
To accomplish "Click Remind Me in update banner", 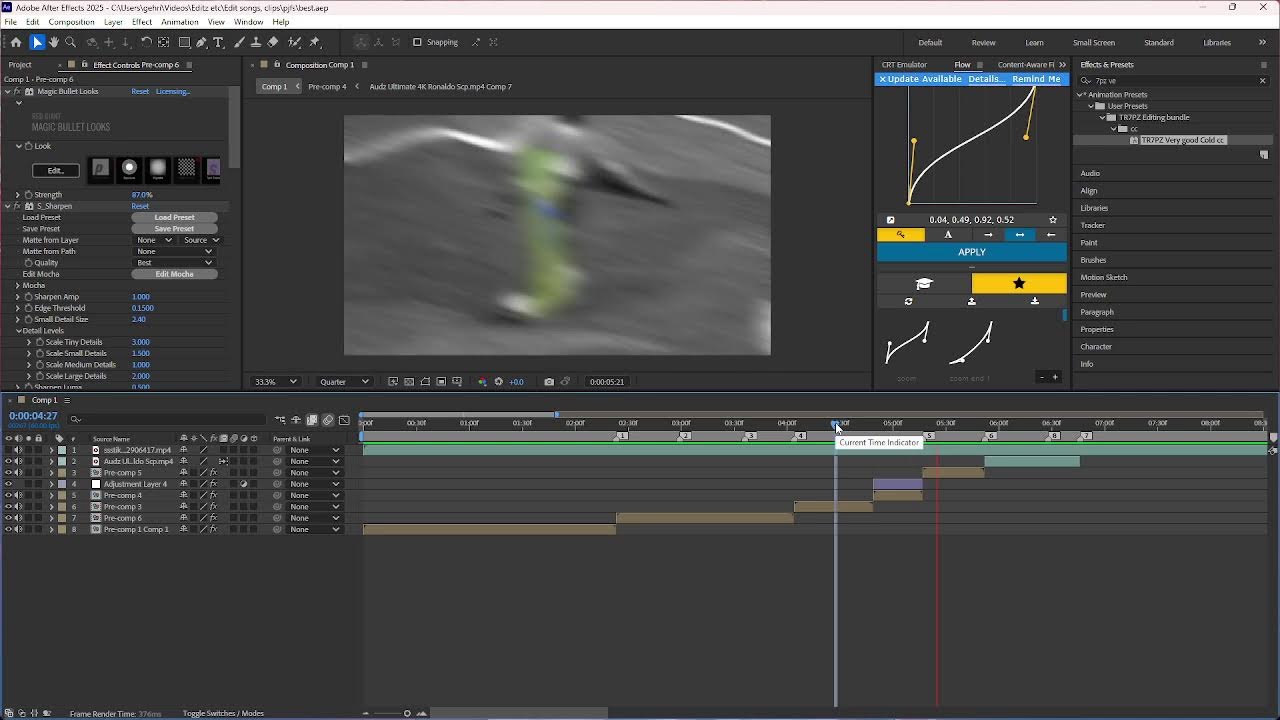I will point(1036,79).
